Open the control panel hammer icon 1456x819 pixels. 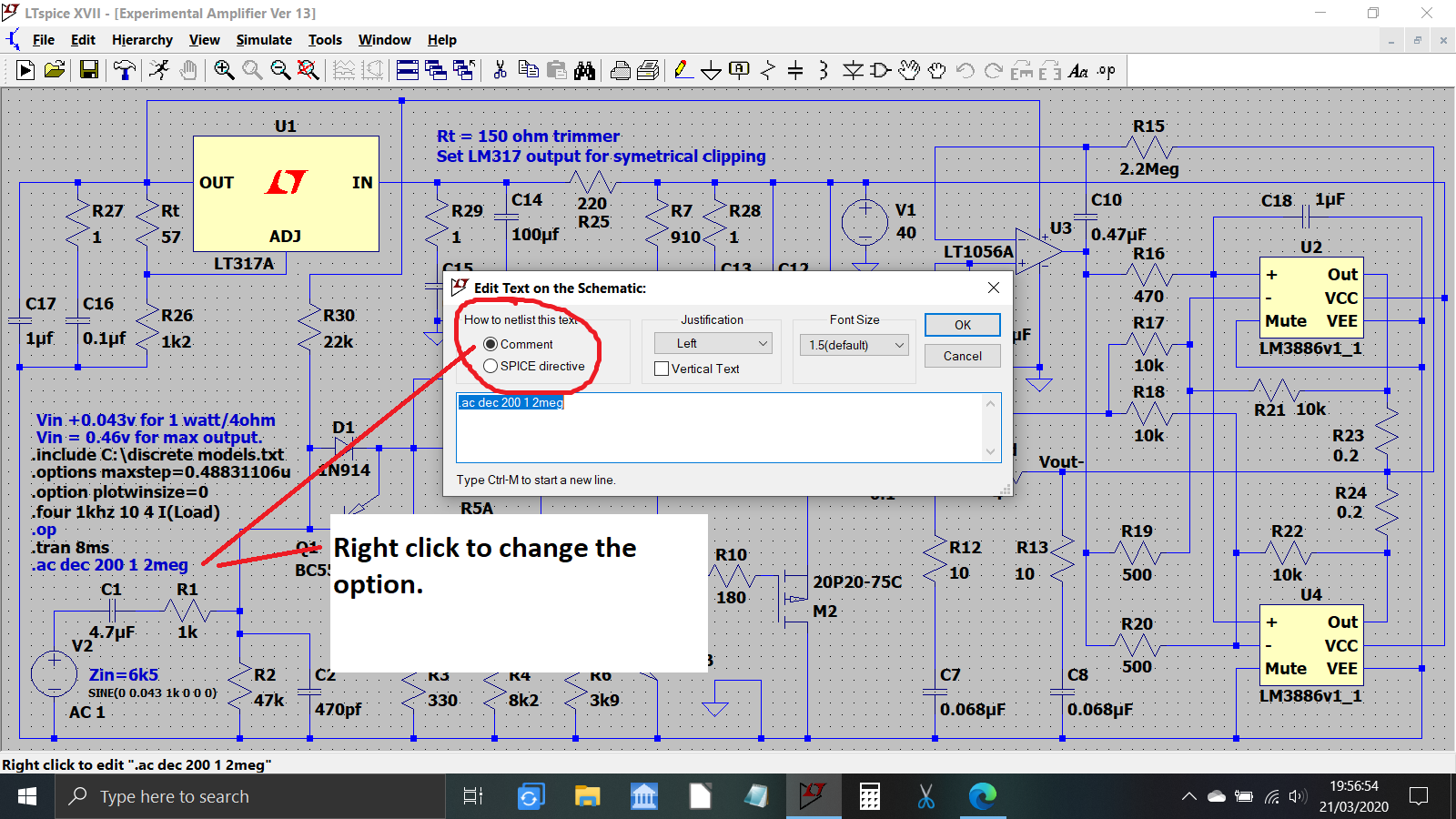[125, 70]
